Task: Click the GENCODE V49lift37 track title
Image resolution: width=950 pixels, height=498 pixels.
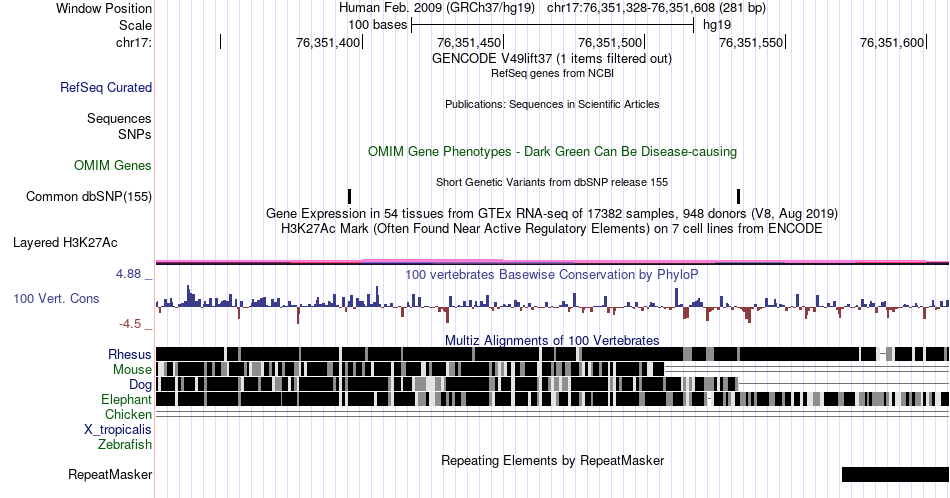Action: coord(552,59)
